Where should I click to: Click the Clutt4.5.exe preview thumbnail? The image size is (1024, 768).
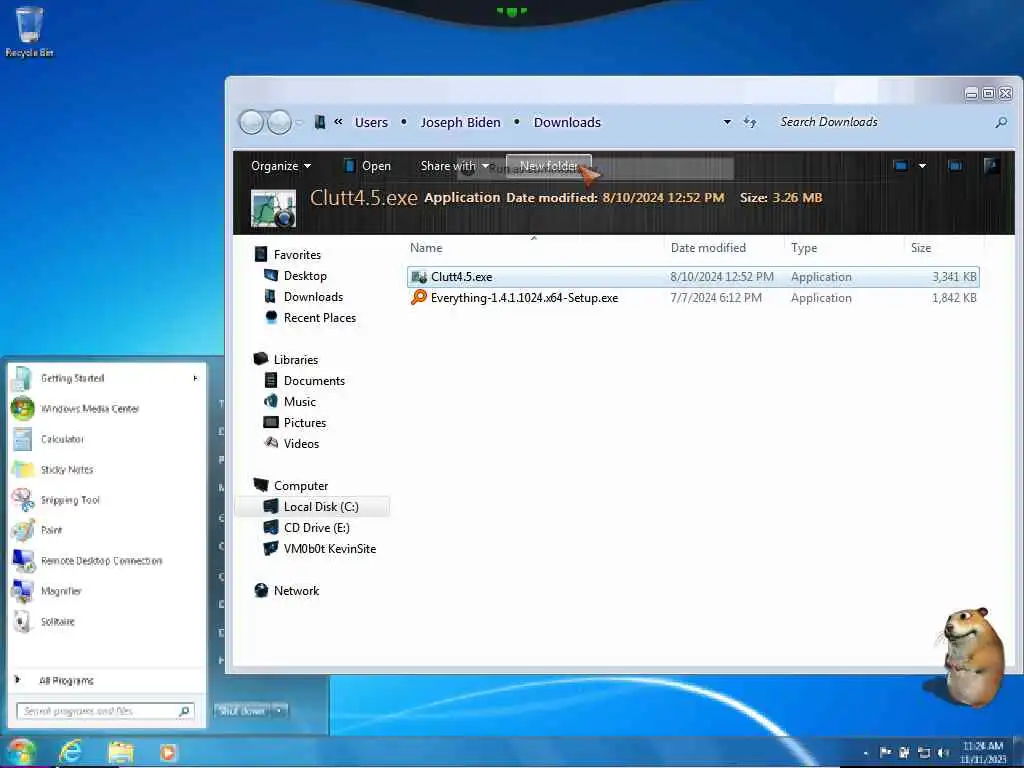point(273,208)
